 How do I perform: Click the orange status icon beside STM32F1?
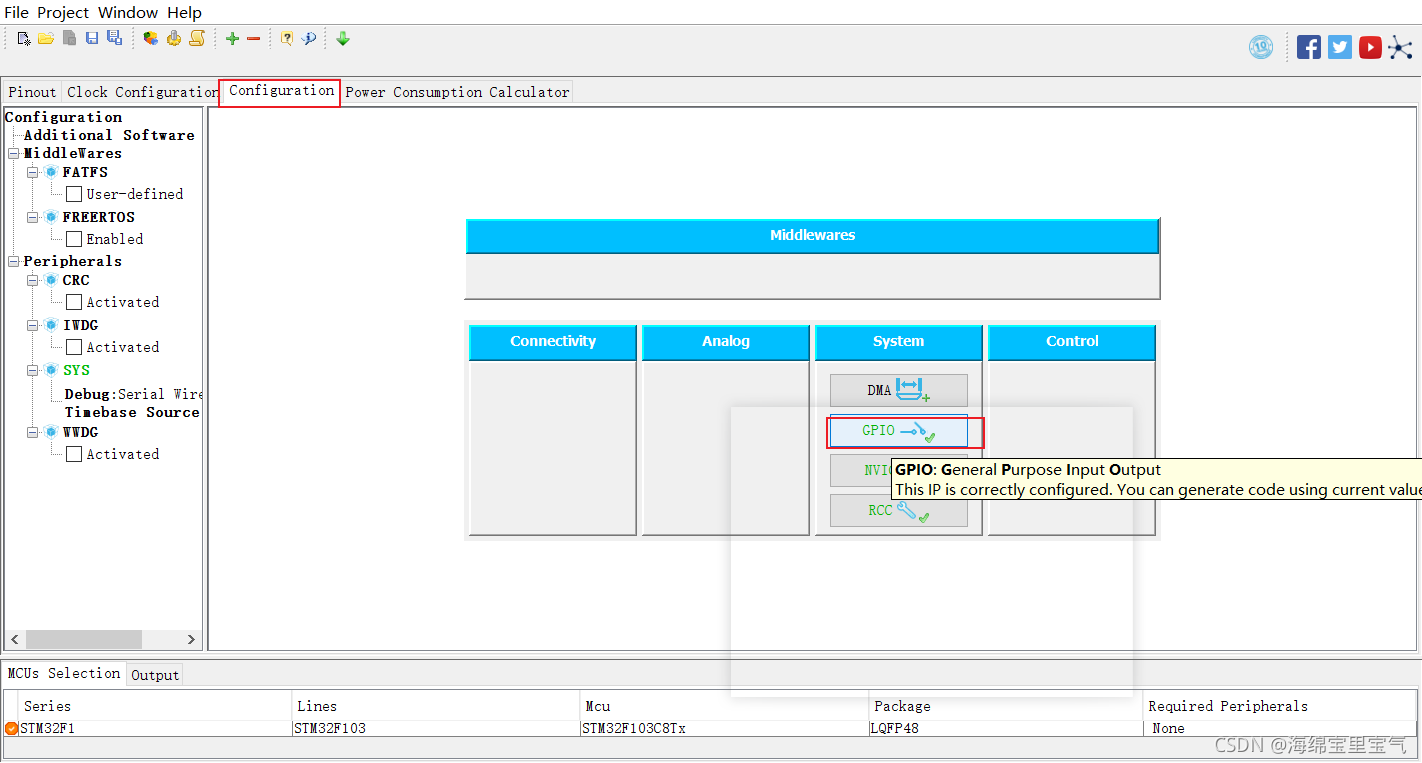click(x=11, y=728)
